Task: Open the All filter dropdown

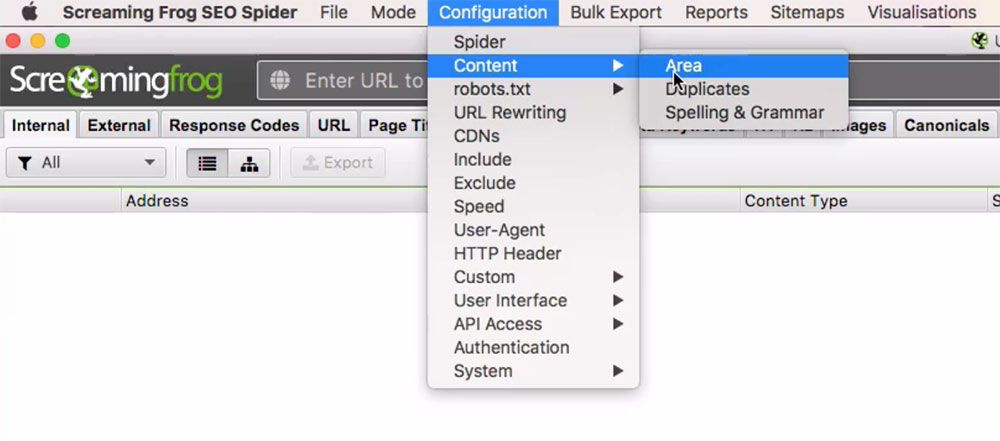Action: click(85, 163)
